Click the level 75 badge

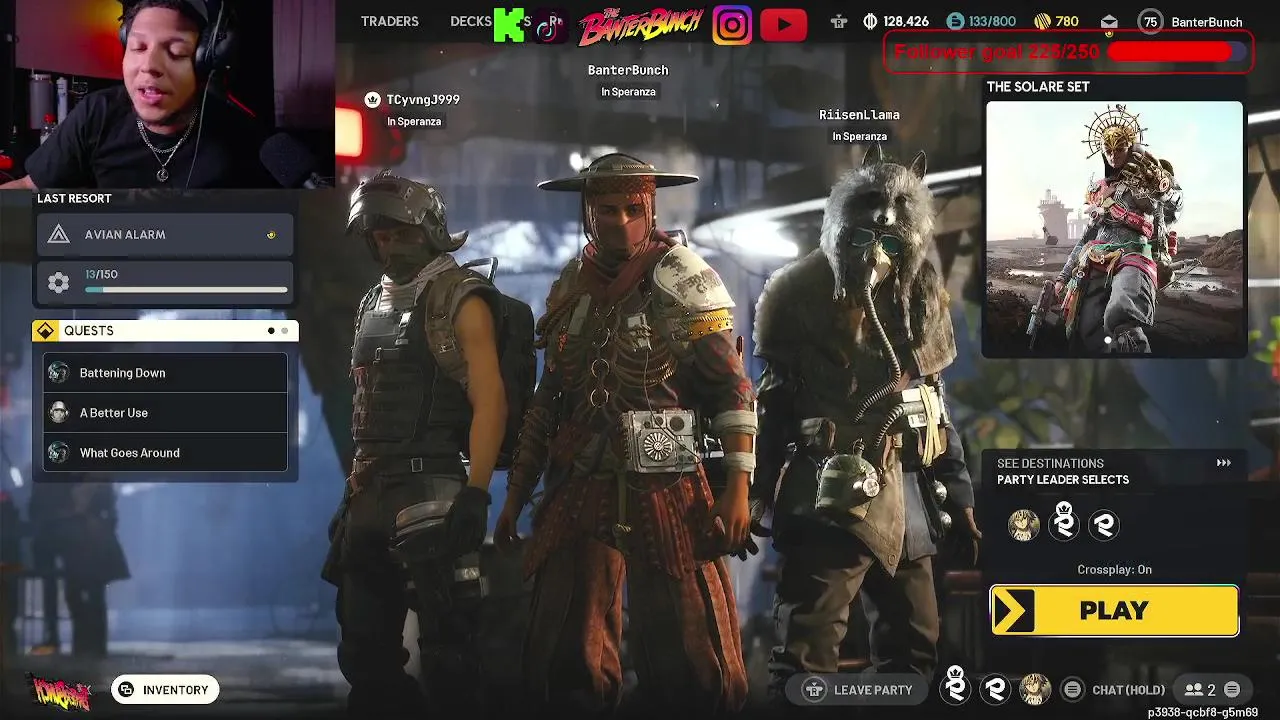(1151, 22)
